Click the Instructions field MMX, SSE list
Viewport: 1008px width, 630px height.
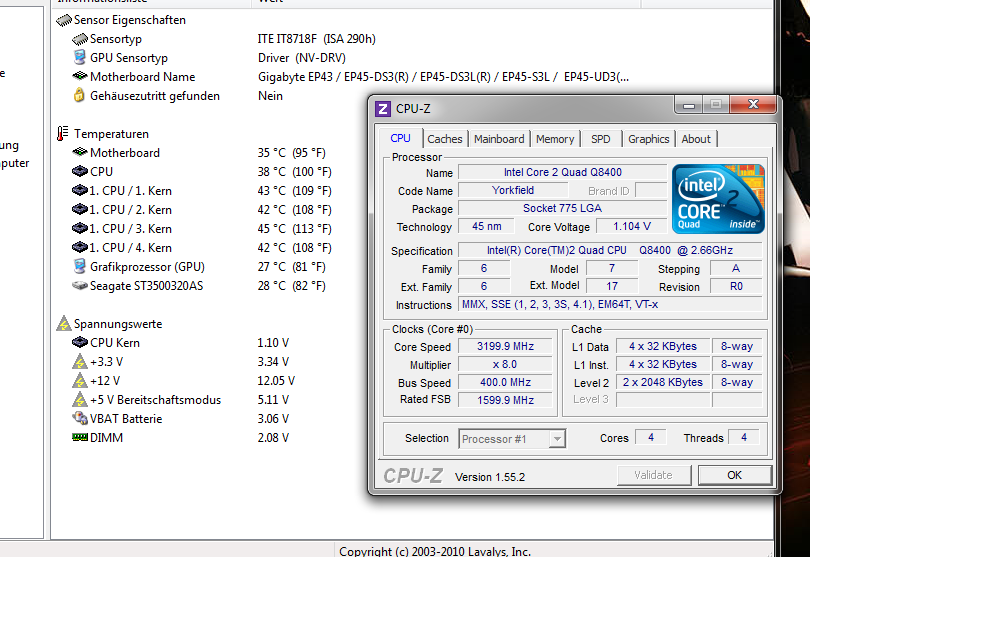coord(610,305)
